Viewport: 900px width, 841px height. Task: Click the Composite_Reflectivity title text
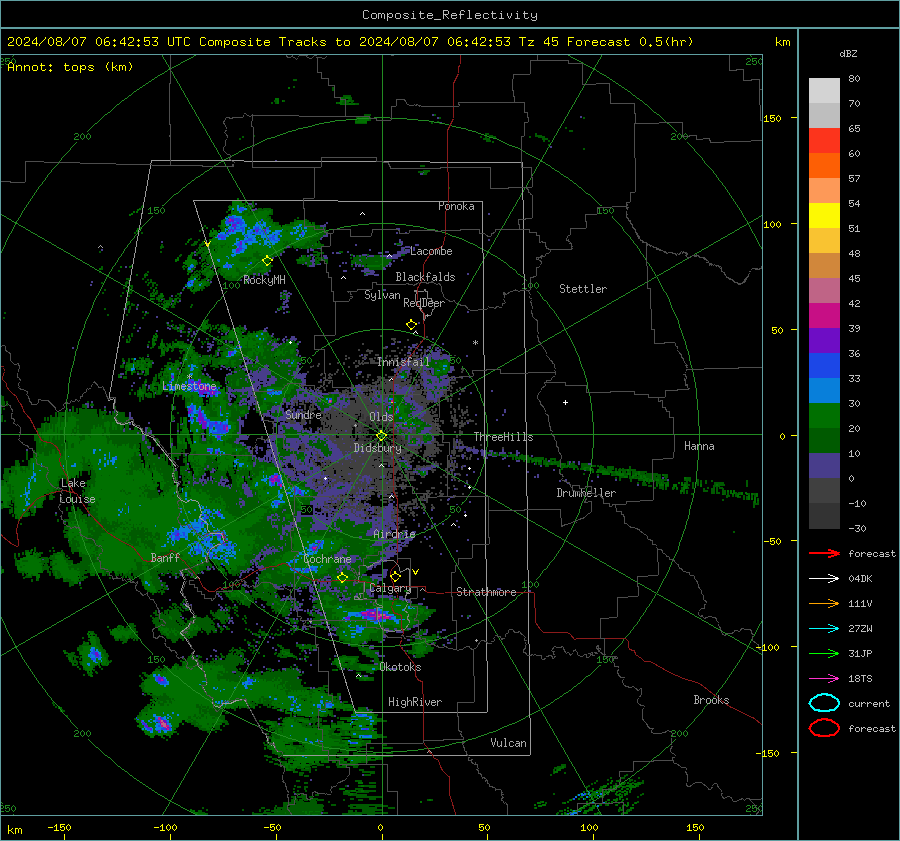(x=449, y=15)
